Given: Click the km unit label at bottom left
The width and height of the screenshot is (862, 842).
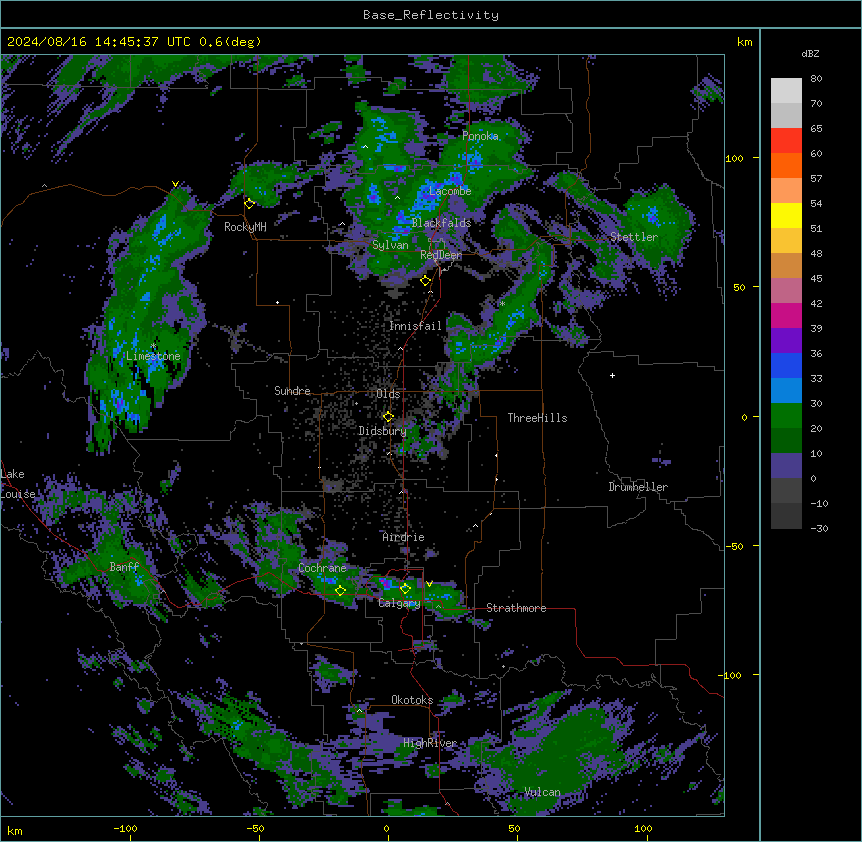Looking at the screenshot, I should pyautogui.click(x=15, y=830).
